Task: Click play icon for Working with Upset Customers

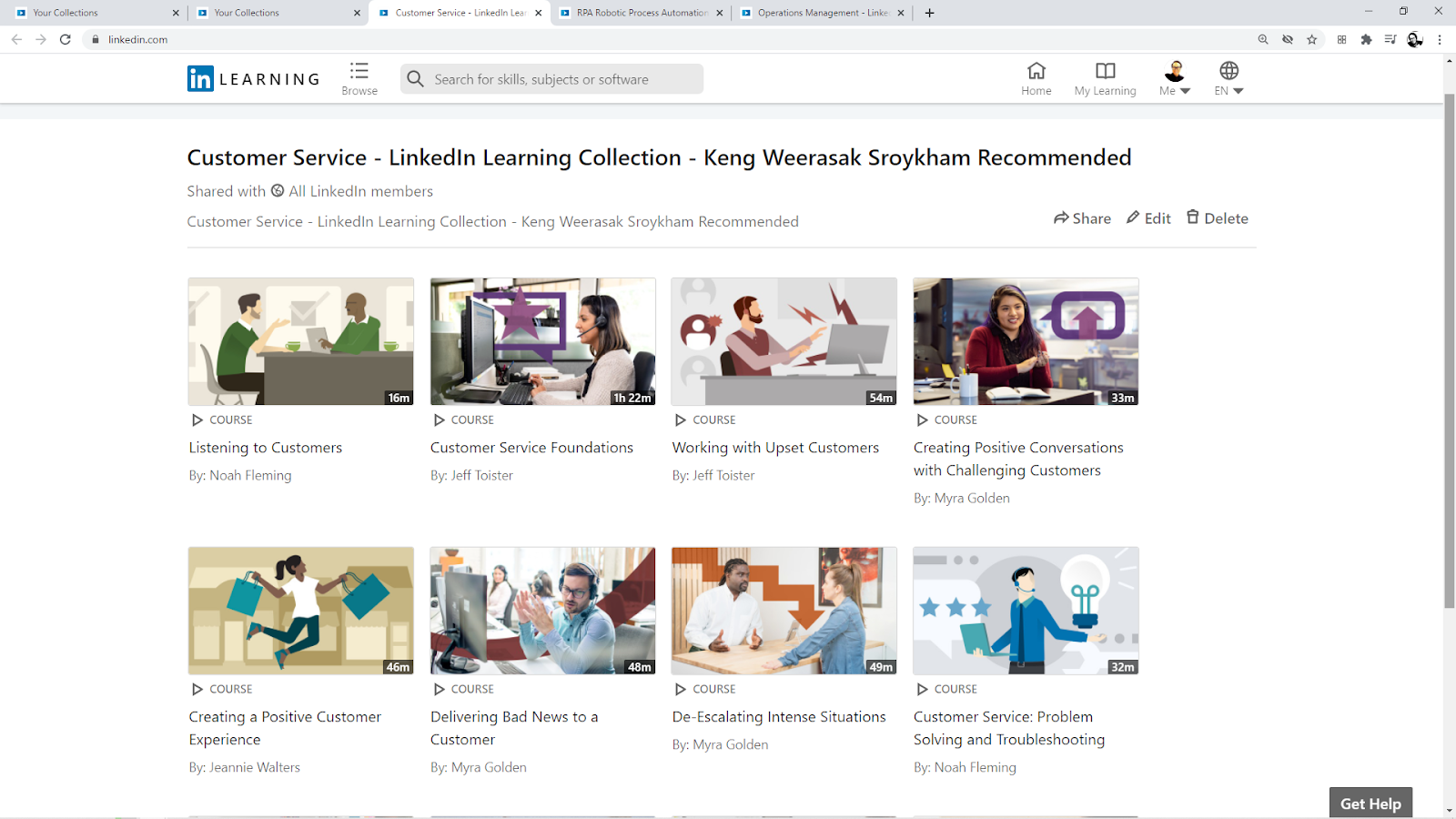Action: (x=681, y=420)
